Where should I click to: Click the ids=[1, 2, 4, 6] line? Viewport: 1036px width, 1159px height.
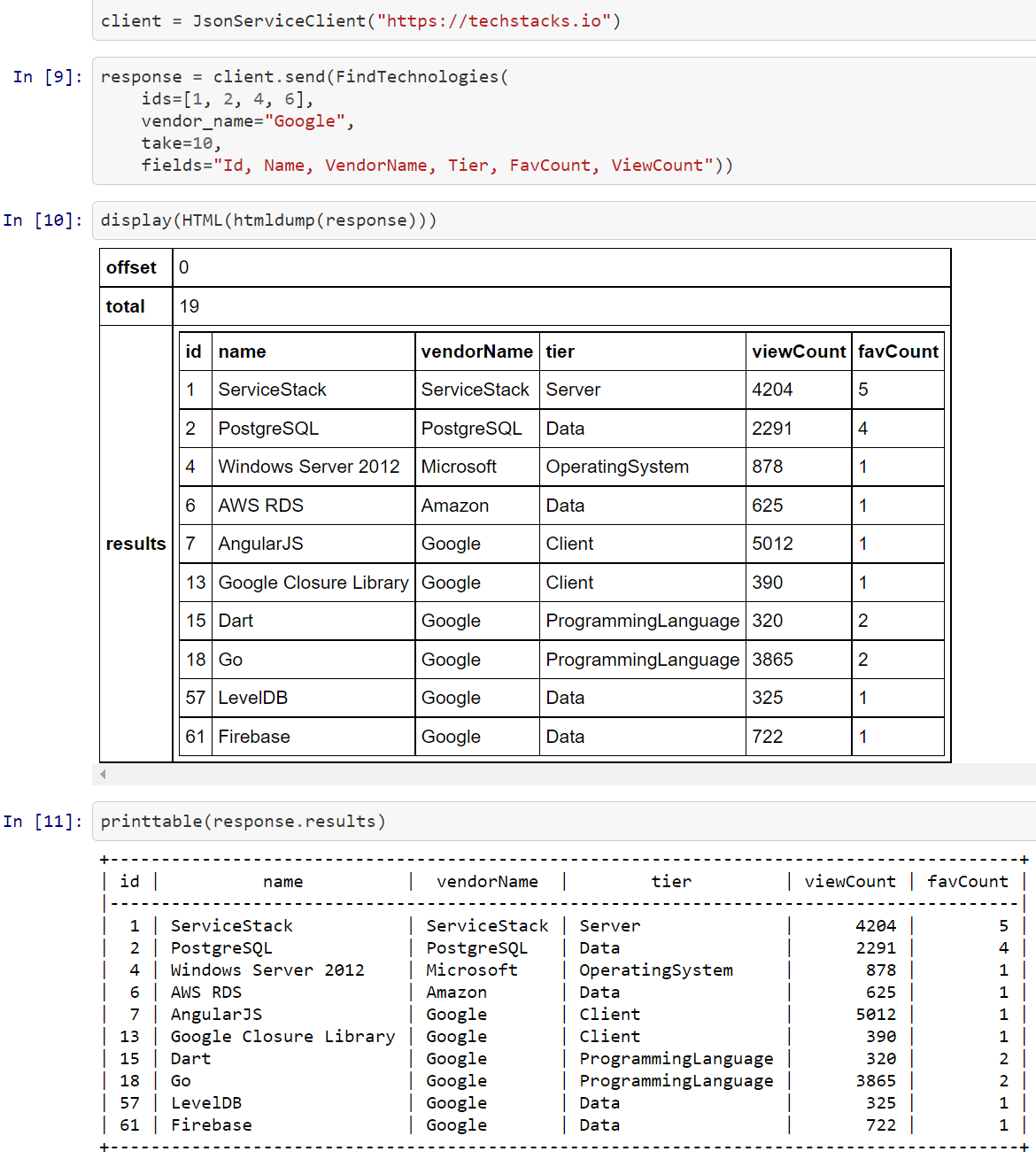point(228,99)
